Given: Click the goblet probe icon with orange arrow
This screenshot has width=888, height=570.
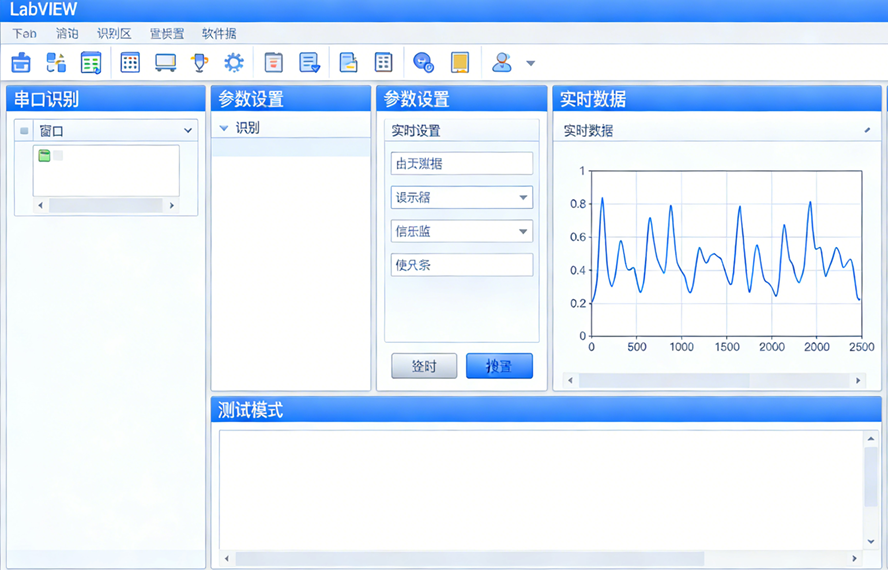Looking at the screenshot, I should (199, 62).
